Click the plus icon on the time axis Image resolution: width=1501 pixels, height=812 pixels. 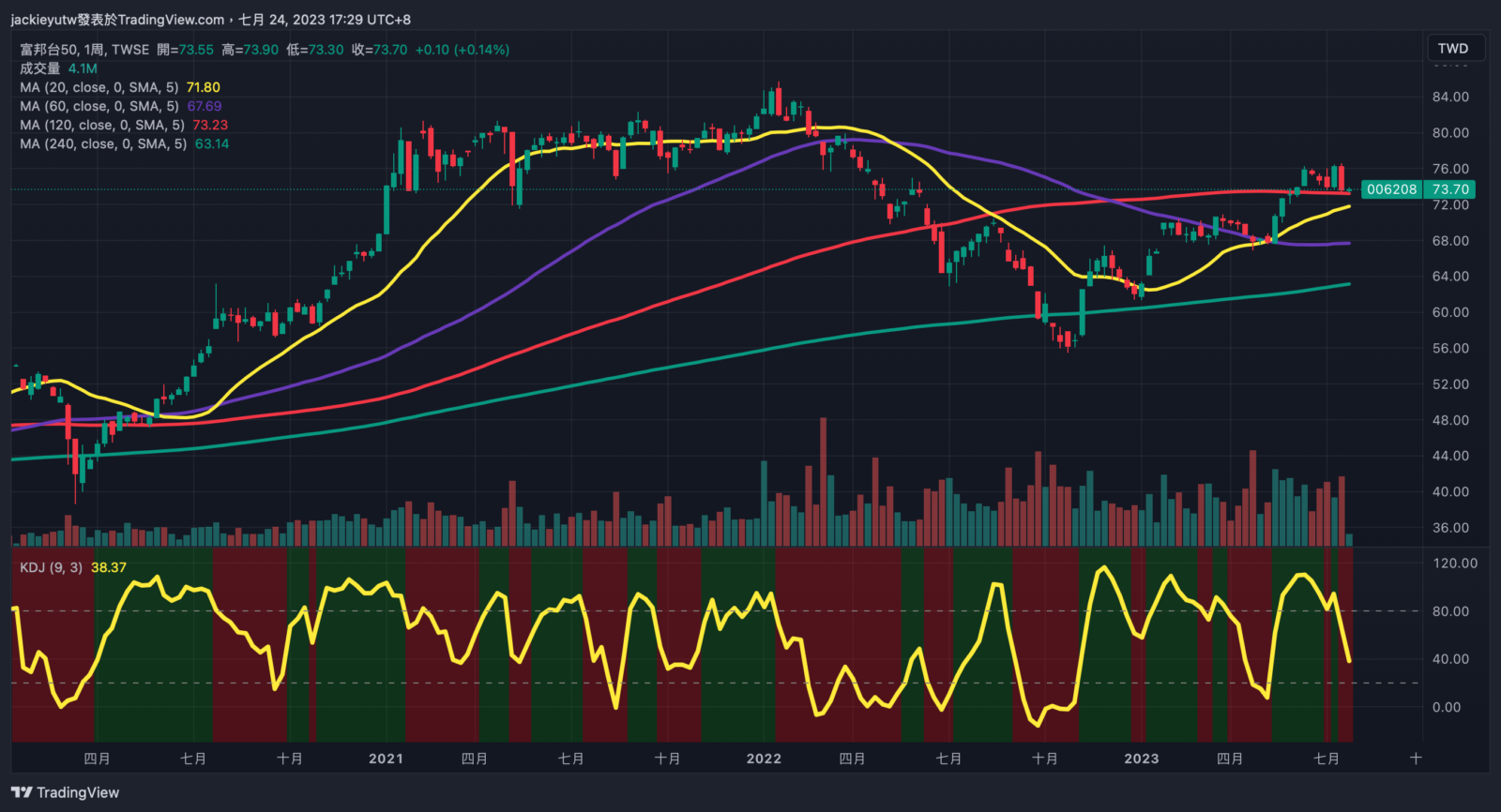(1416, 758)
